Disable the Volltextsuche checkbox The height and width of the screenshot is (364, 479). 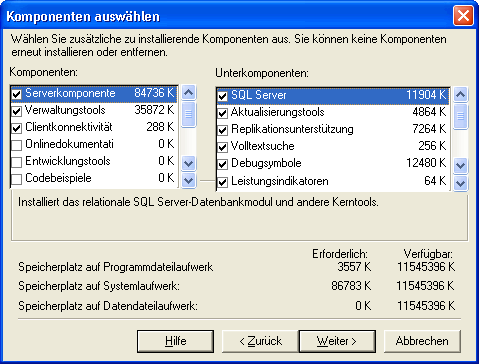click(223, 147)
